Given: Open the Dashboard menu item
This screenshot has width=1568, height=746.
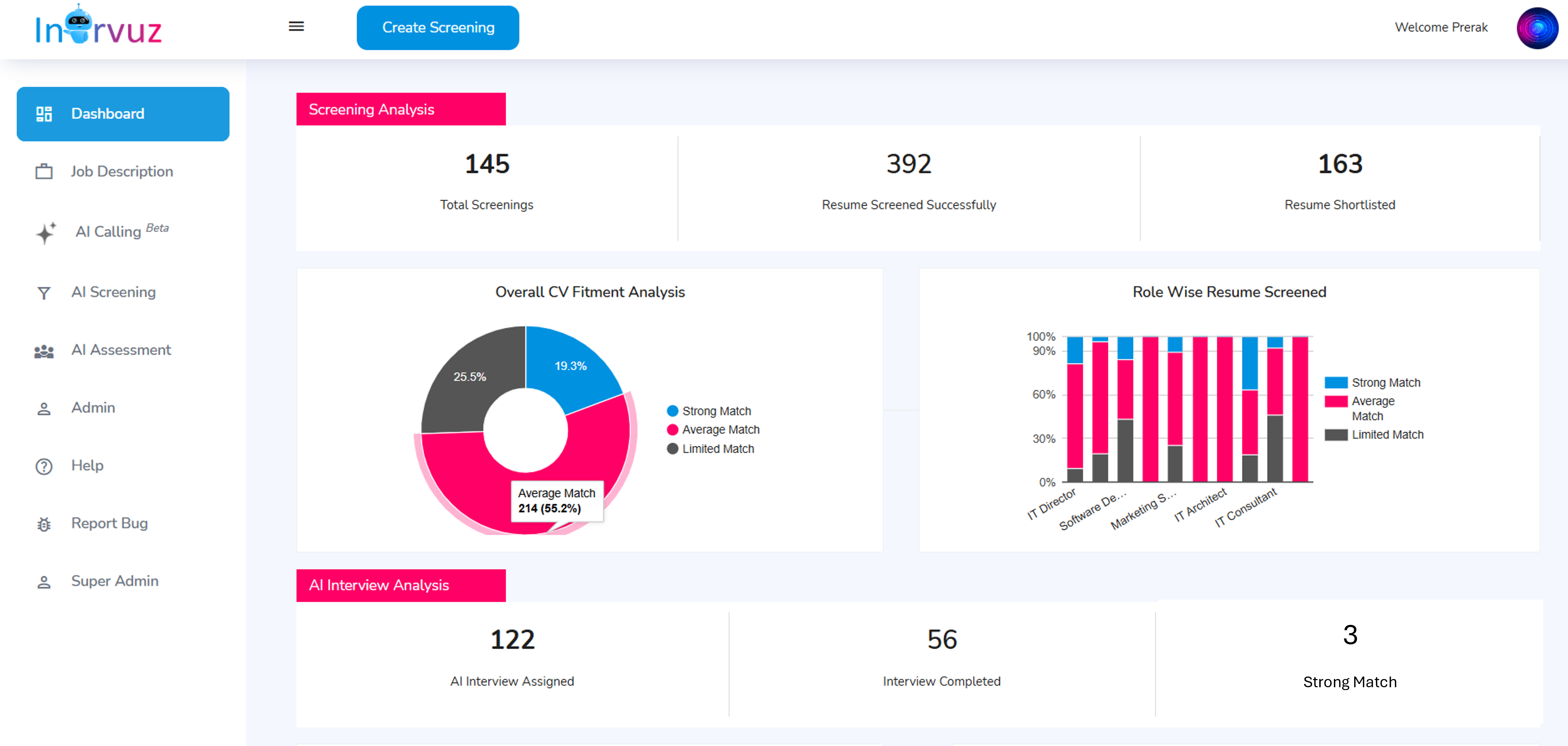Looking at the screenshot, I should coord(123,114).
